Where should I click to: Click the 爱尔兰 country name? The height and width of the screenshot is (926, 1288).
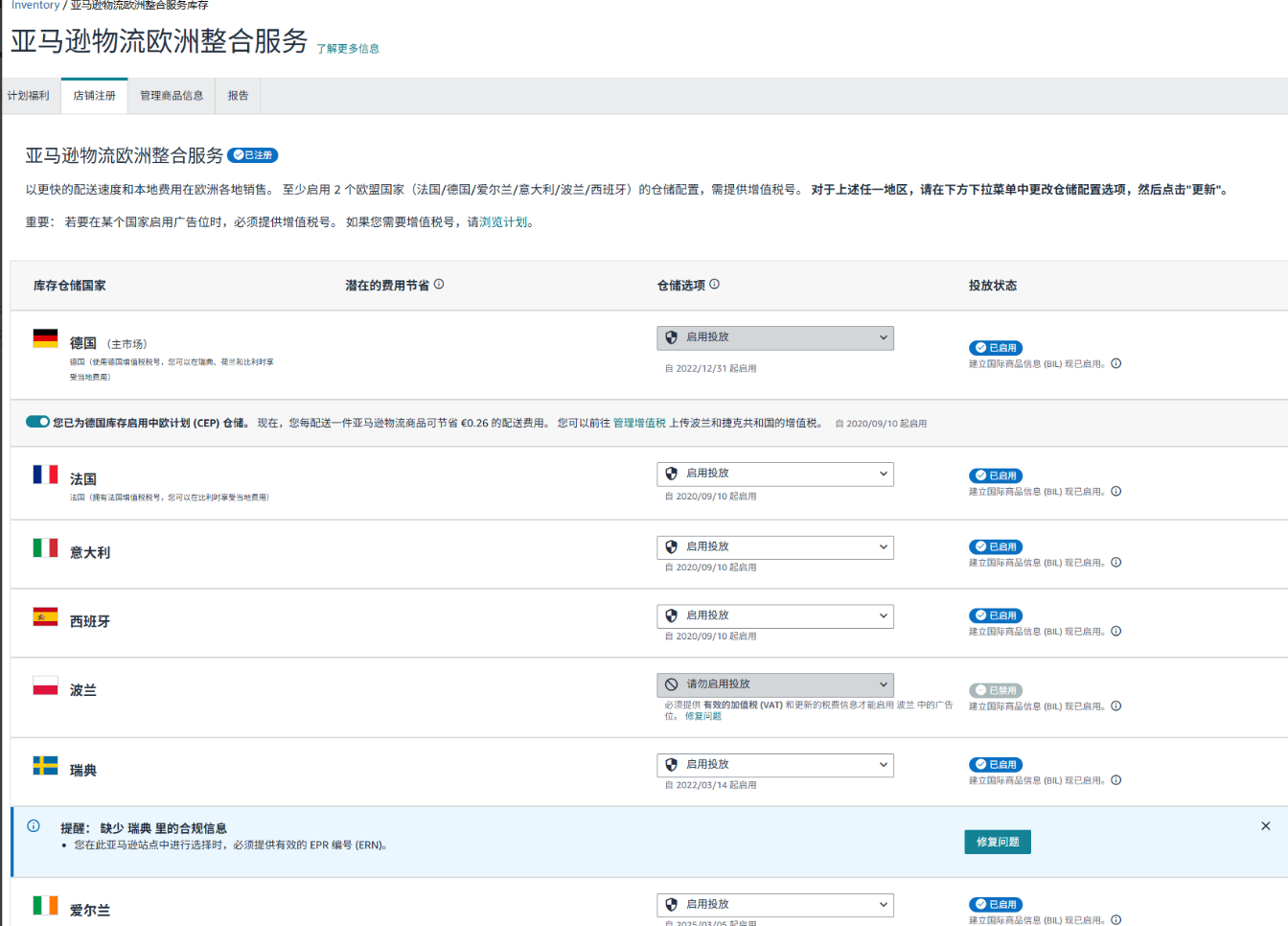[90, 911]
